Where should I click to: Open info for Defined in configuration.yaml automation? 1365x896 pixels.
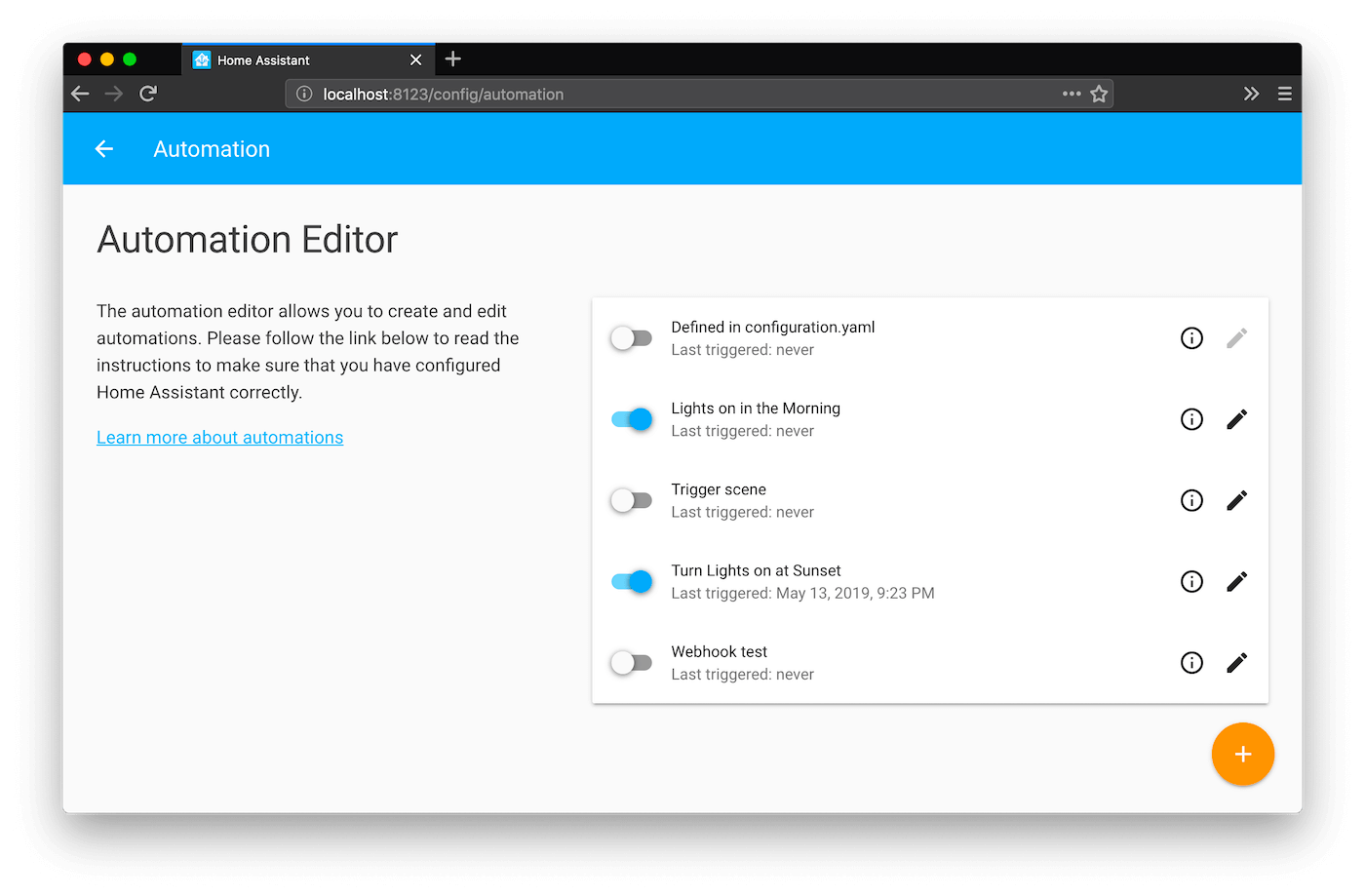[1191, 337]
